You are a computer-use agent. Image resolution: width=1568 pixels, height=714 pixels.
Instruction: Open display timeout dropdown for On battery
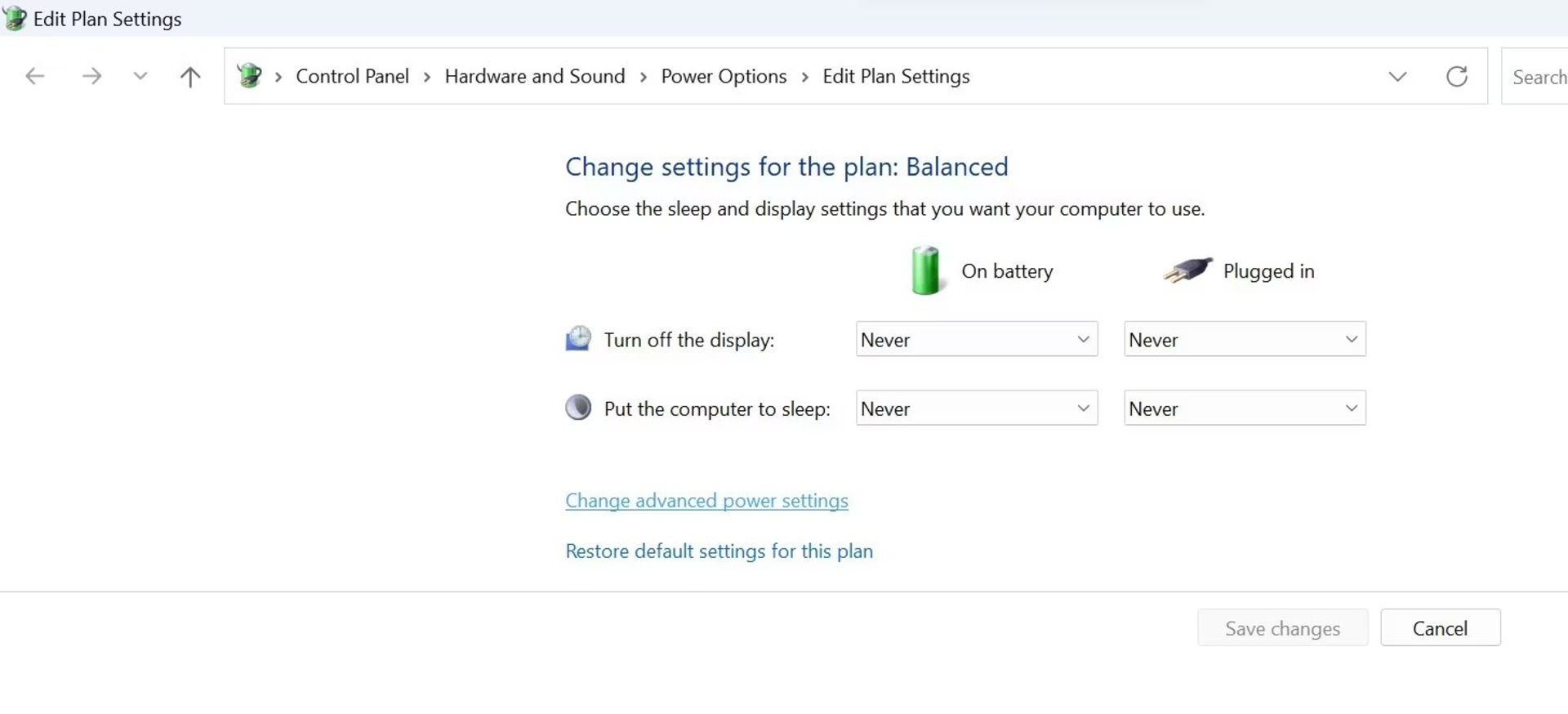point(976,339)
